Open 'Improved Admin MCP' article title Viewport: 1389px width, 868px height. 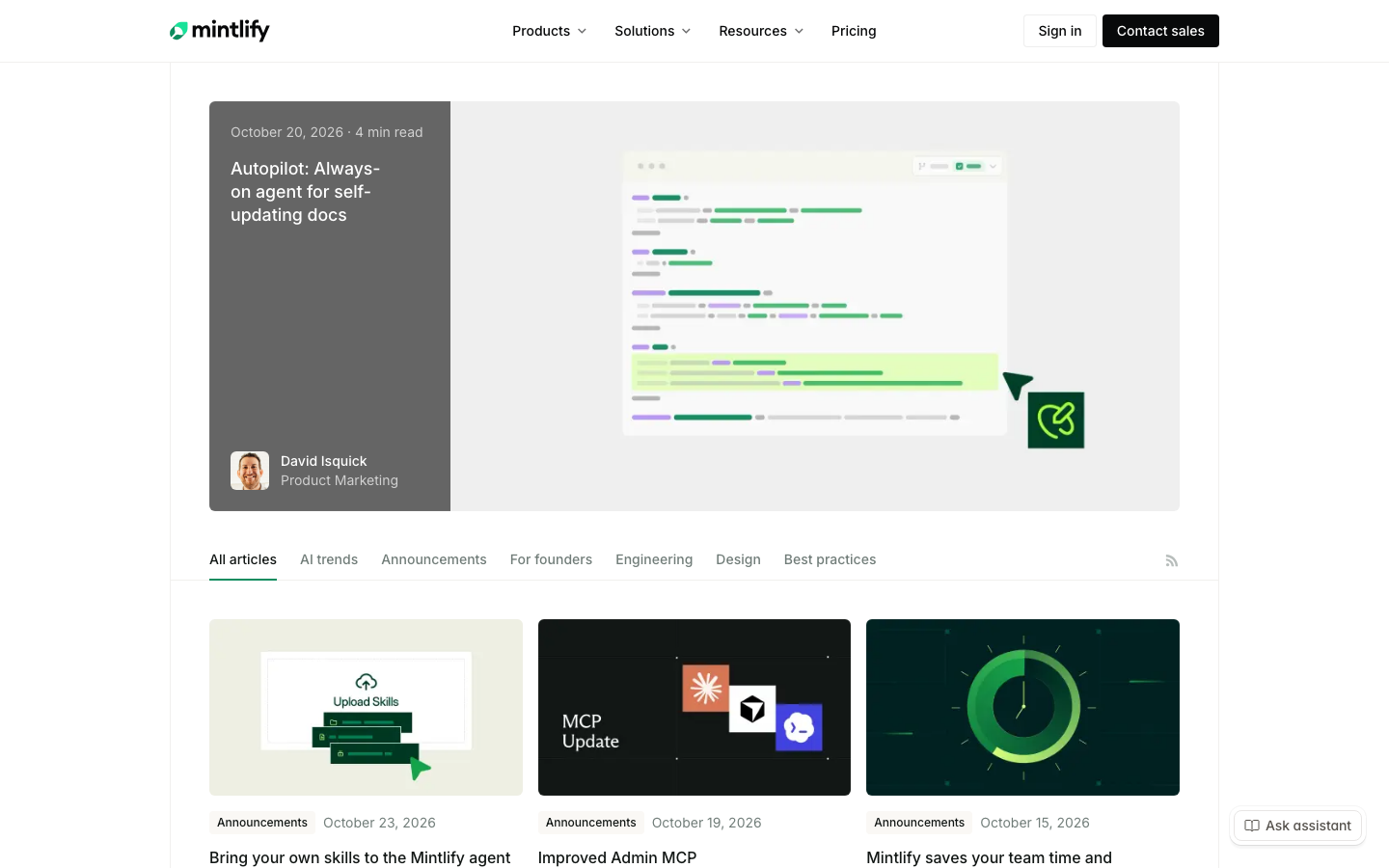tap(617, 857)
